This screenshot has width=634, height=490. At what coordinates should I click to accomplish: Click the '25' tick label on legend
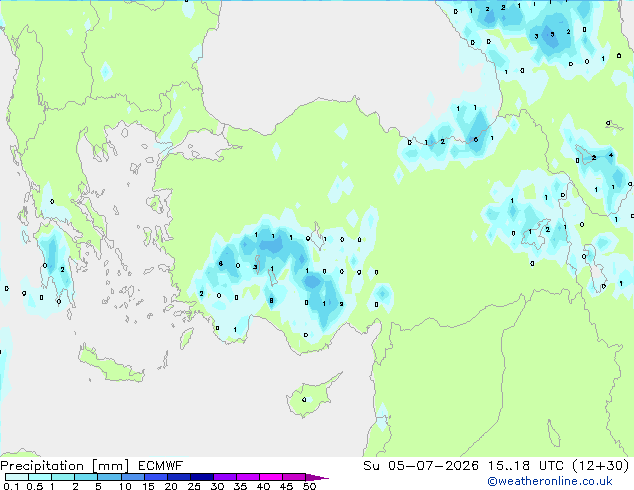coord(194,486)
